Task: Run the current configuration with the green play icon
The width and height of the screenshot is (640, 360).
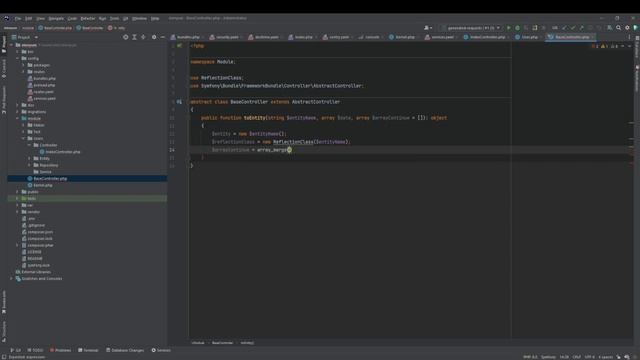Action: click(x=509, y=28)
